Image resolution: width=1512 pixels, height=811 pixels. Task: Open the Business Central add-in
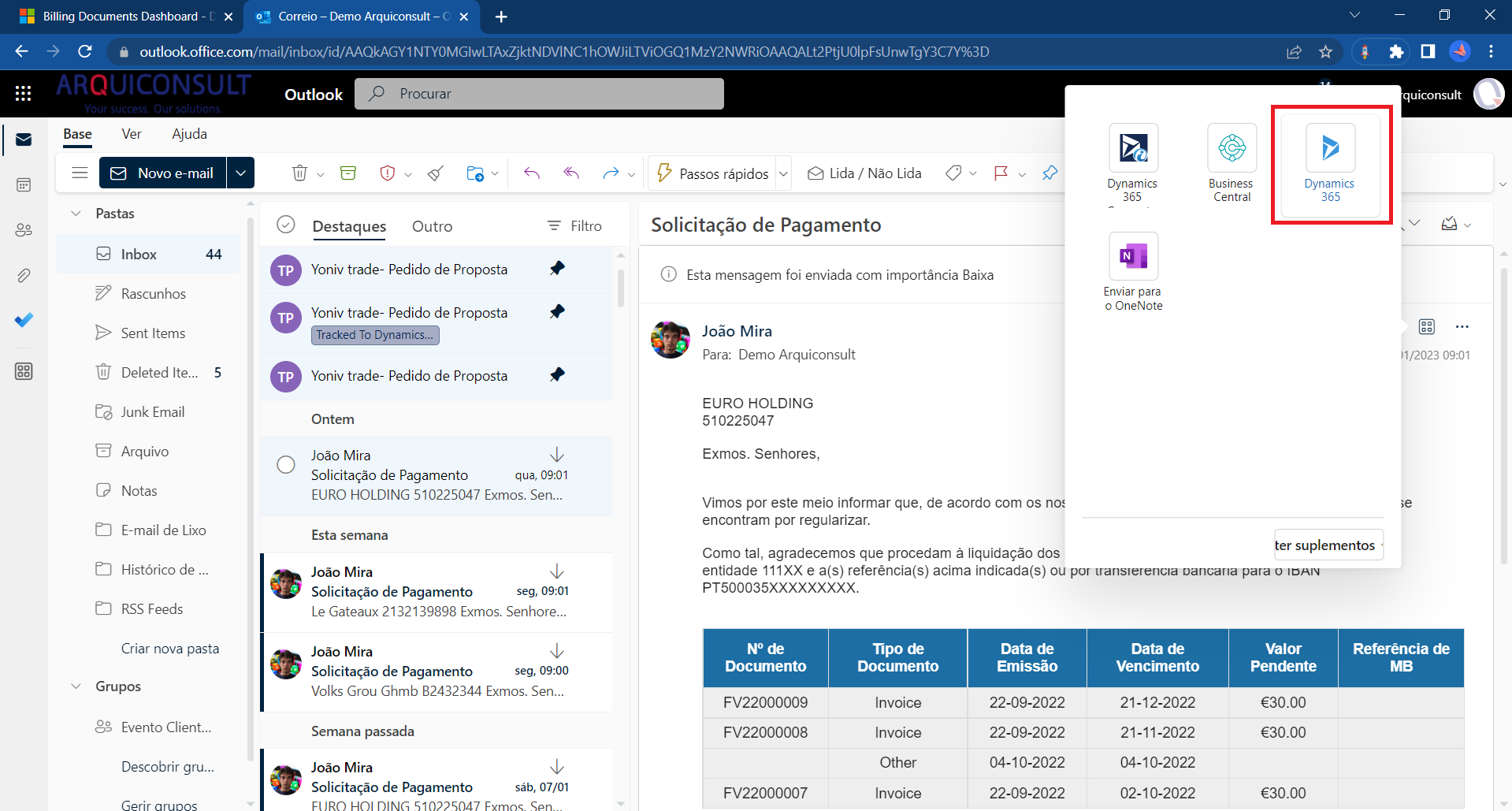click(1232, 164)
